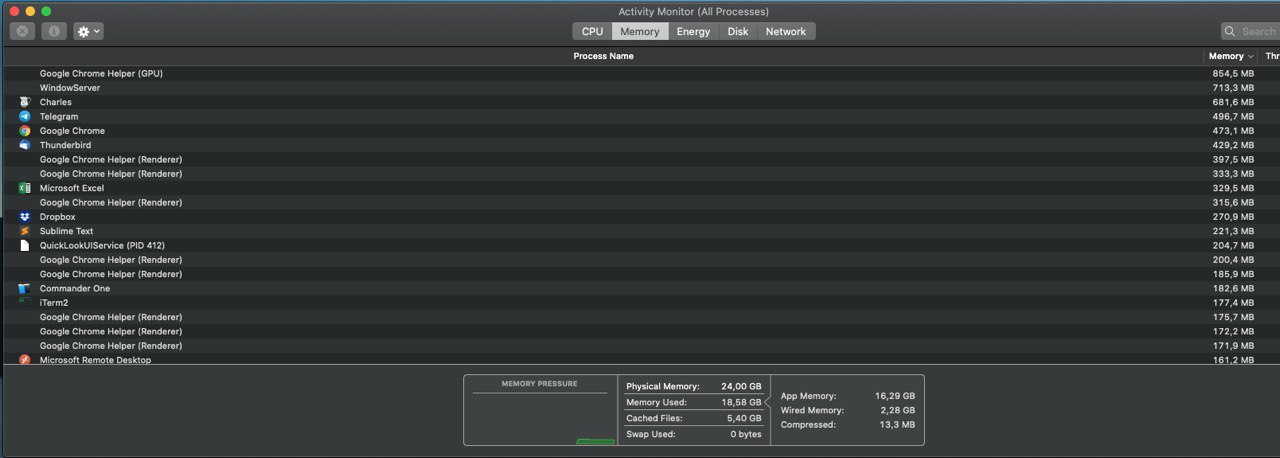Select Chrome Helper (Renderer) using 172,2 MB

tap(640, 331)
